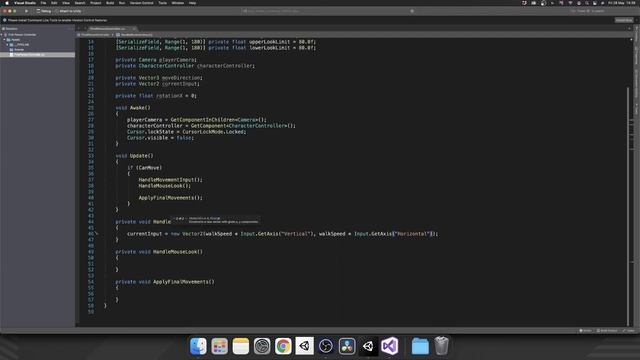Viewport: 640px width, 360px height.
Task: Navigate forward with the right arrow beside tabs
Action: pos(84,29)
